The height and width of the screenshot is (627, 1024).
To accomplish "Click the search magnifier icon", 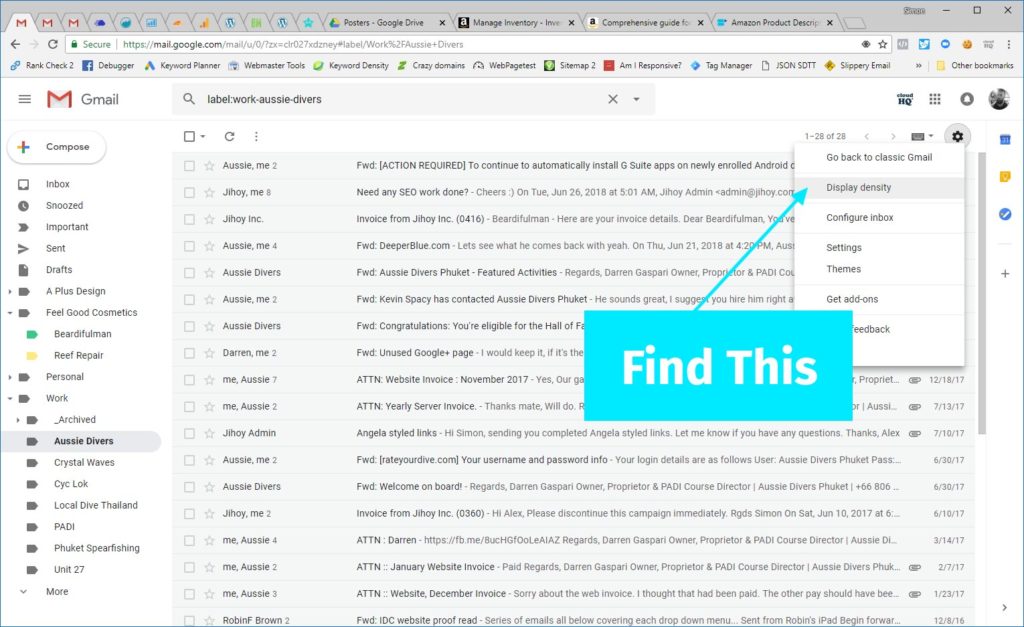I will click(189, 99).
